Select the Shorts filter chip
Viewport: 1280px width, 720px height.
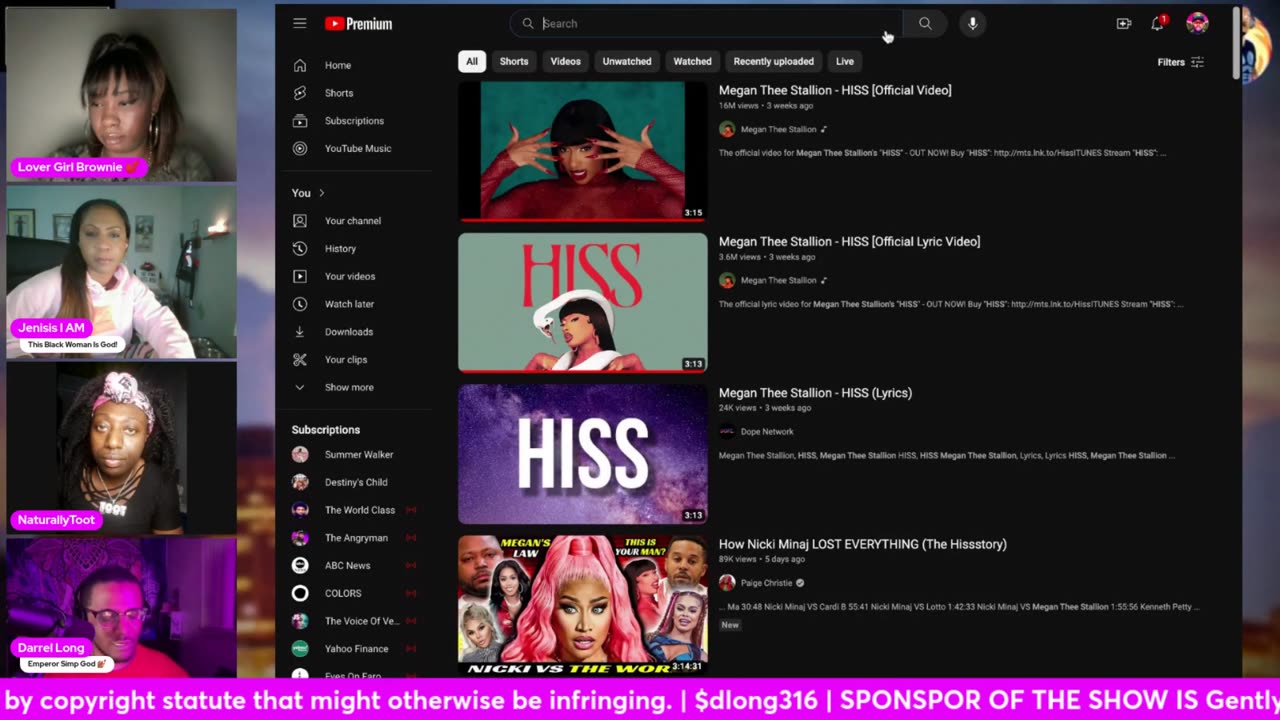tap(514, 61)
